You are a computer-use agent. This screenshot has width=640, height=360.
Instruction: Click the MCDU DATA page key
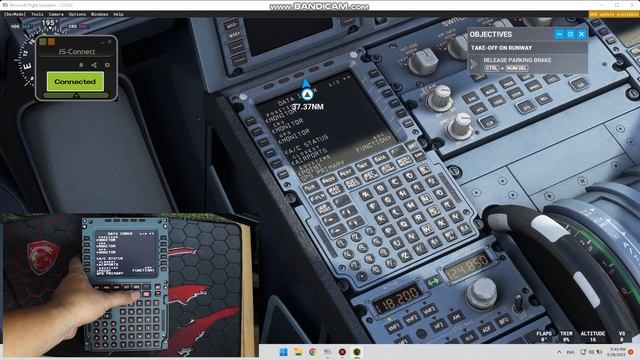[x=381, y=158]
